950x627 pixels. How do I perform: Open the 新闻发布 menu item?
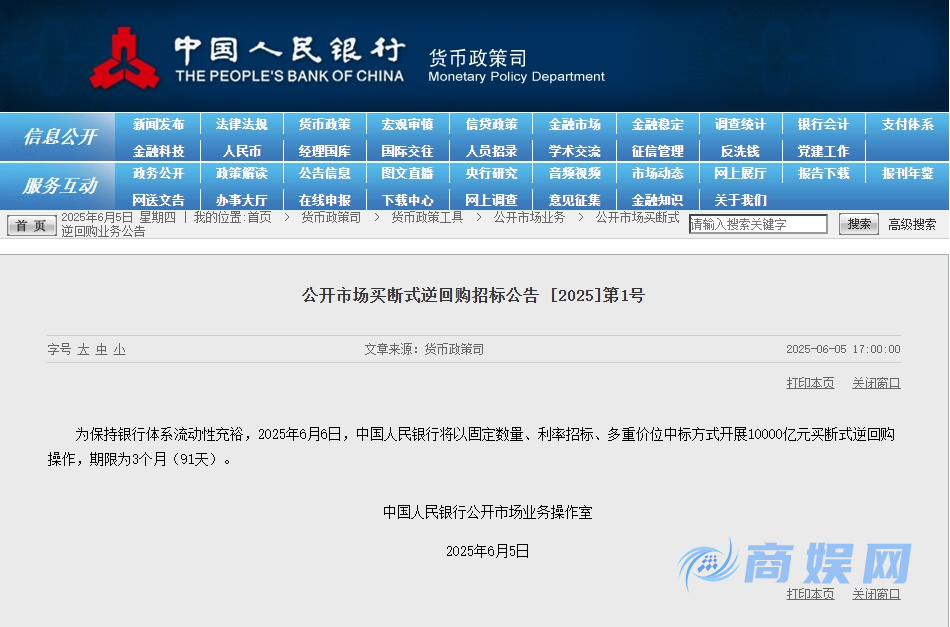click(158, 125)
